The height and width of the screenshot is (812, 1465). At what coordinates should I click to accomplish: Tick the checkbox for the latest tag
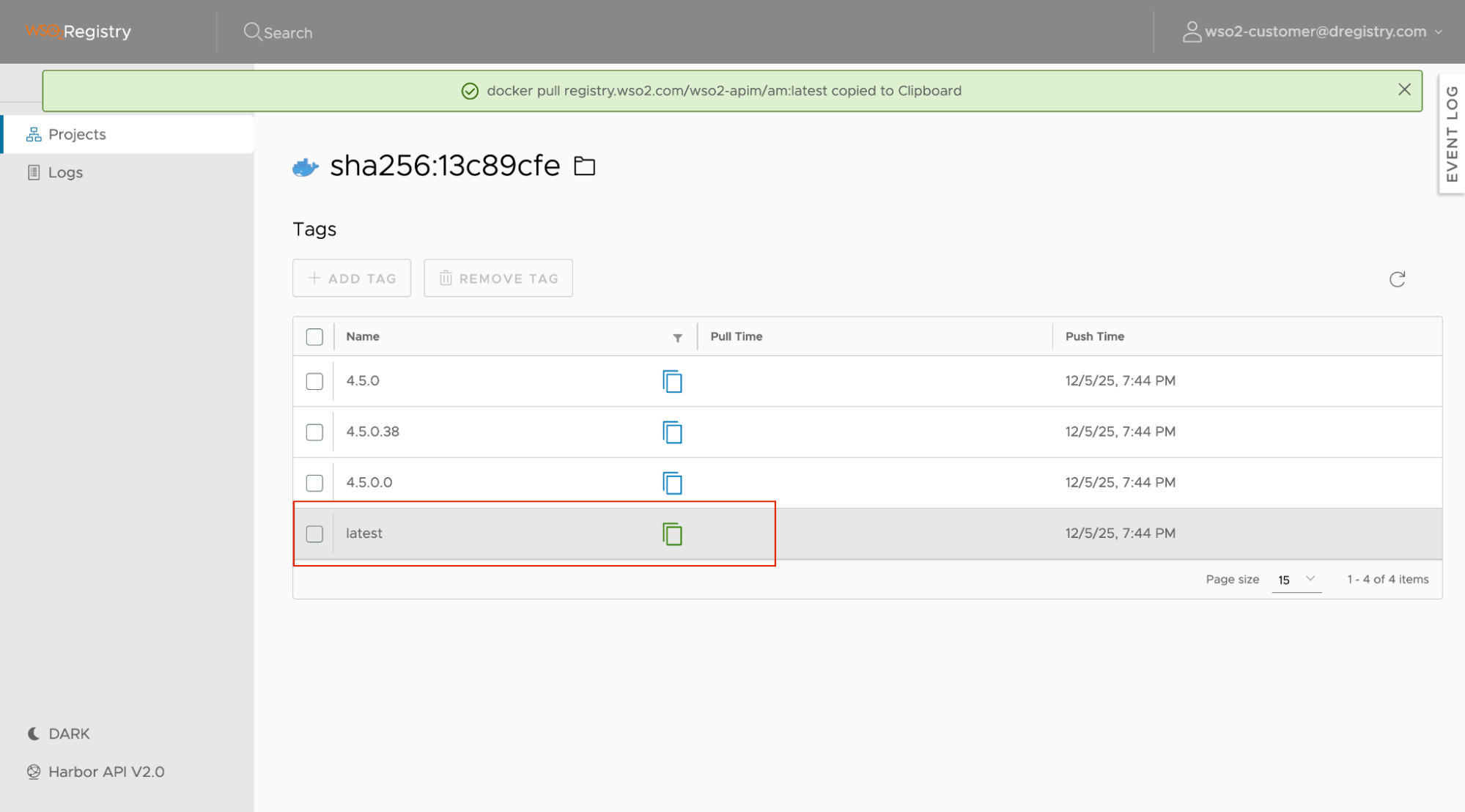[x=314, y=534]
